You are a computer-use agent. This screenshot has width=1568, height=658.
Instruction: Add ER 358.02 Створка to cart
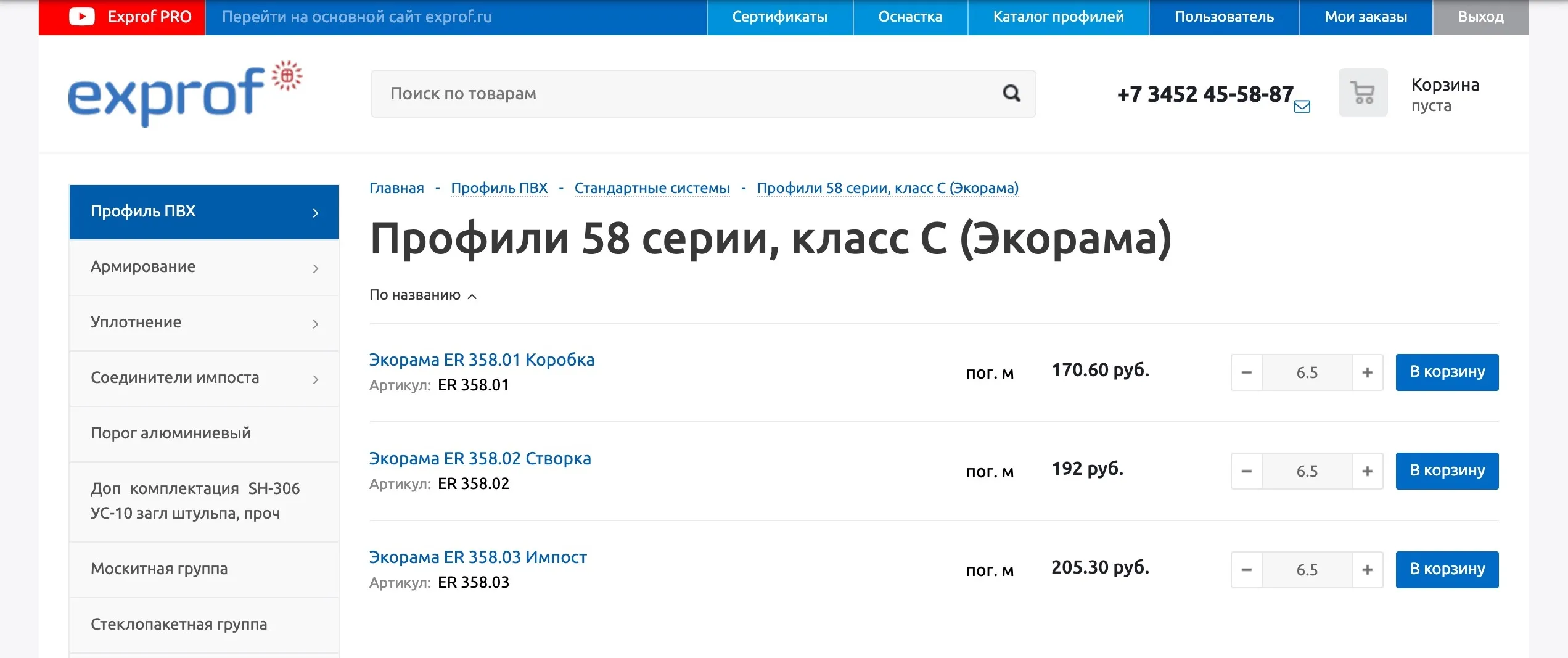1447,471
